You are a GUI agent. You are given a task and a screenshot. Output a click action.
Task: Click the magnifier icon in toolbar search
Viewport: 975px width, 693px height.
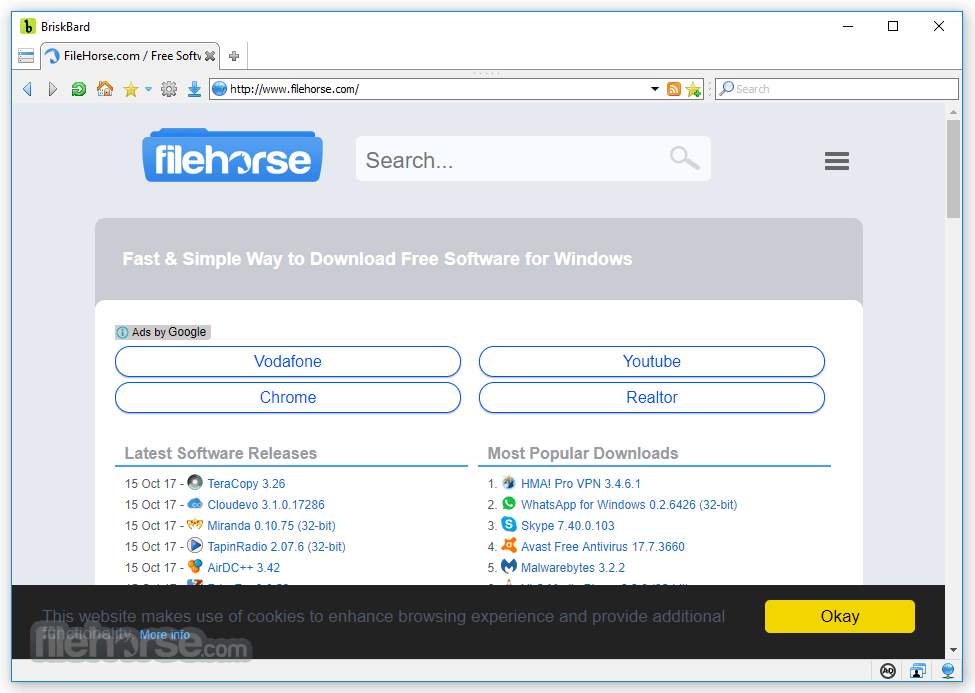coord(726,88)
